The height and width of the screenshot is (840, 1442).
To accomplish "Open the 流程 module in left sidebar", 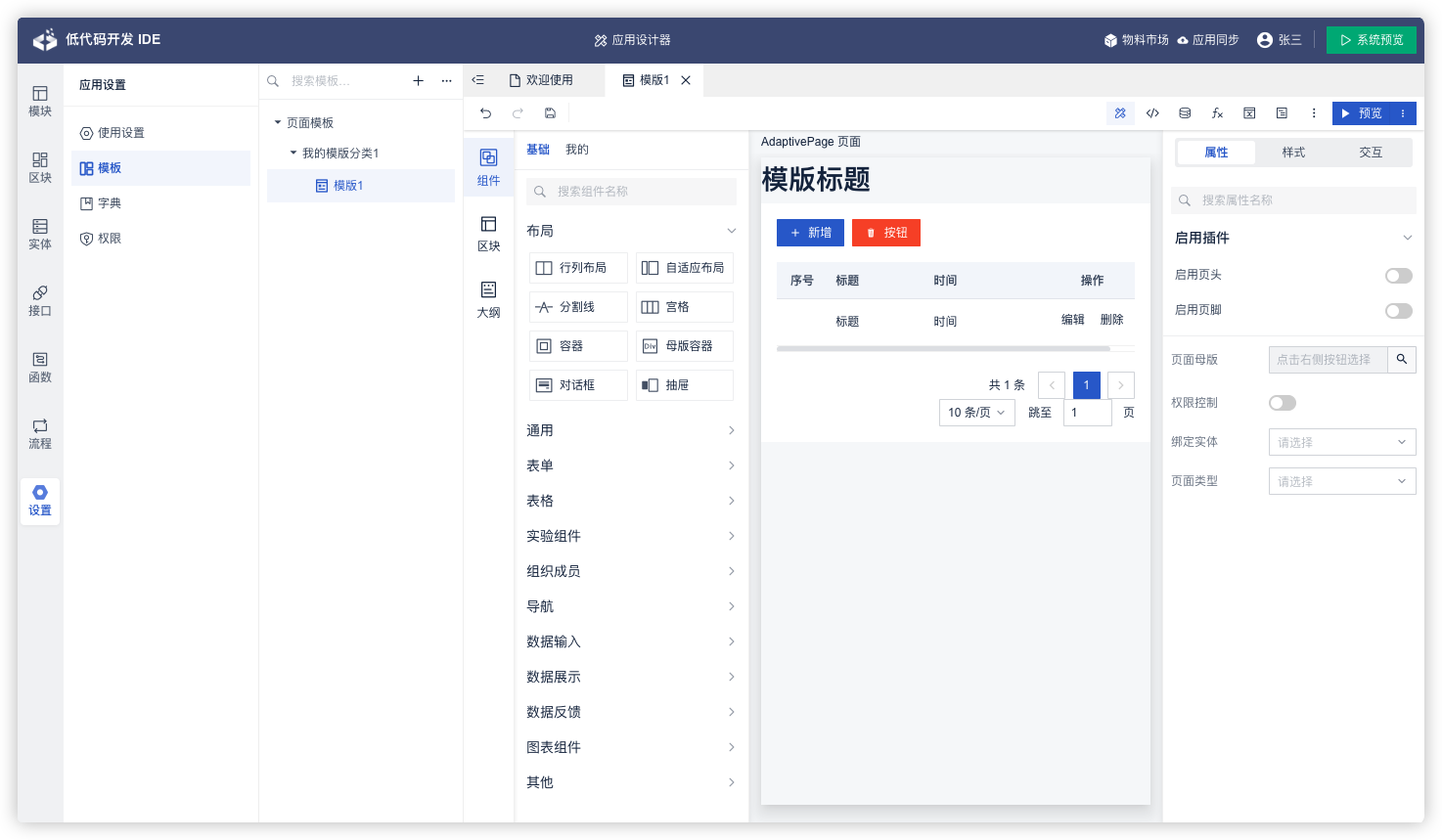I will [40, 433].
